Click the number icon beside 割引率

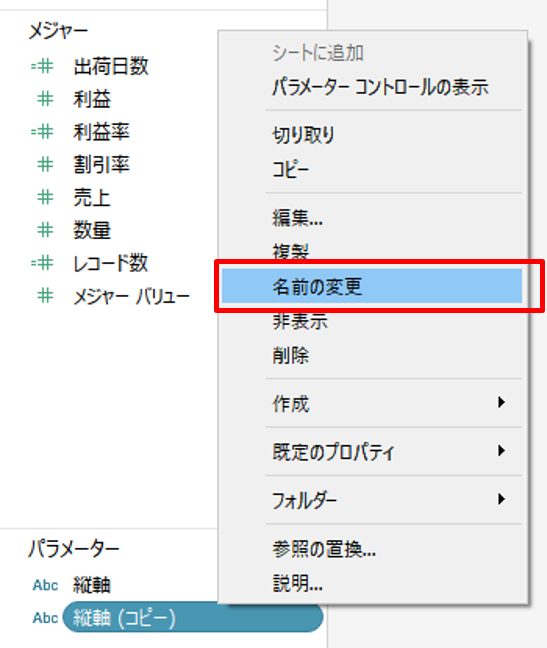coord(45,164)
